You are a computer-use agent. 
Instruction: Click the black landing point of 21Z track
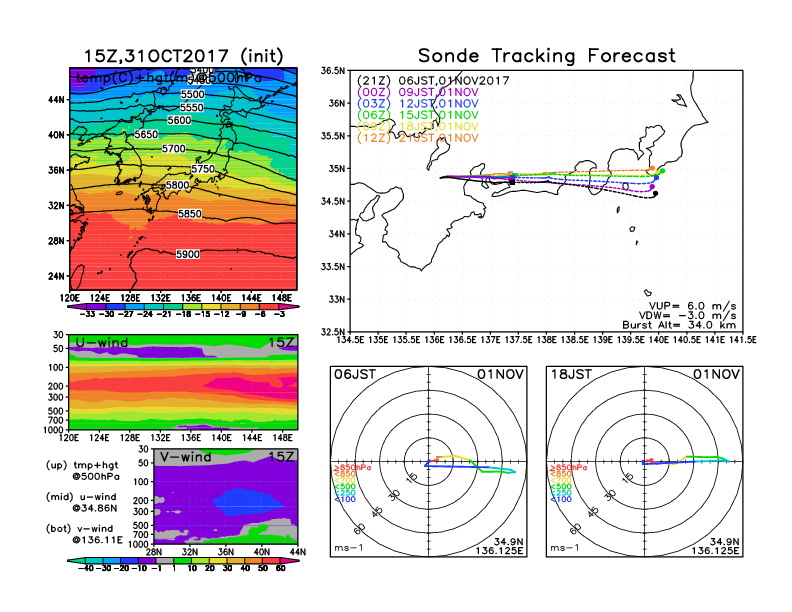655,193
